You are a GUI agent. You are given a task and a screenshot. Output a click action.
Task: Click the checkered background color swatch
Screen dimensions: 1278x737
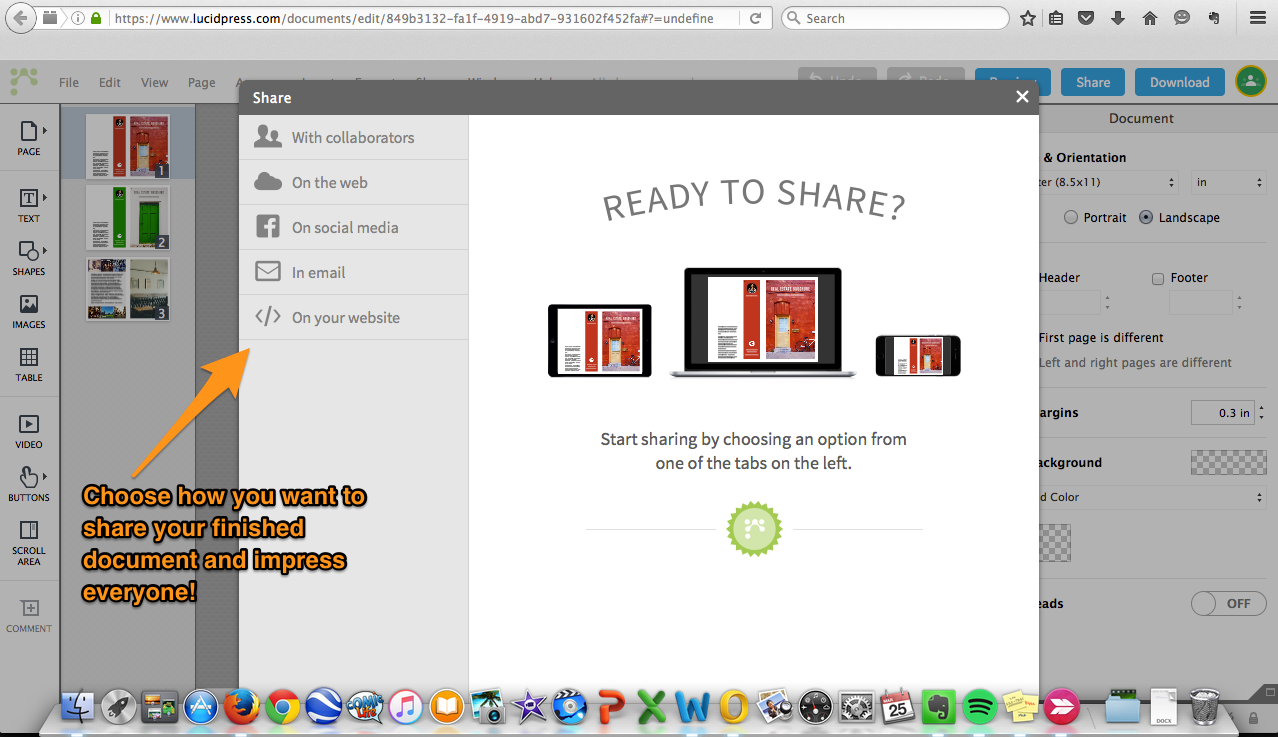point(1227,463)
